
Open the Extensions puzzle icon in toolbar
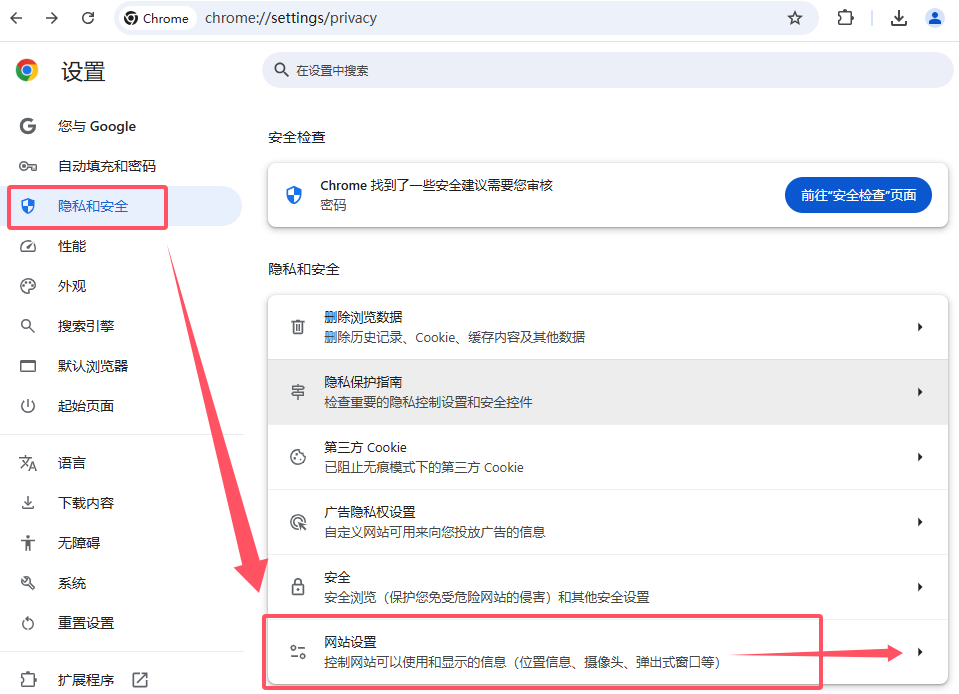coord(845,18)
